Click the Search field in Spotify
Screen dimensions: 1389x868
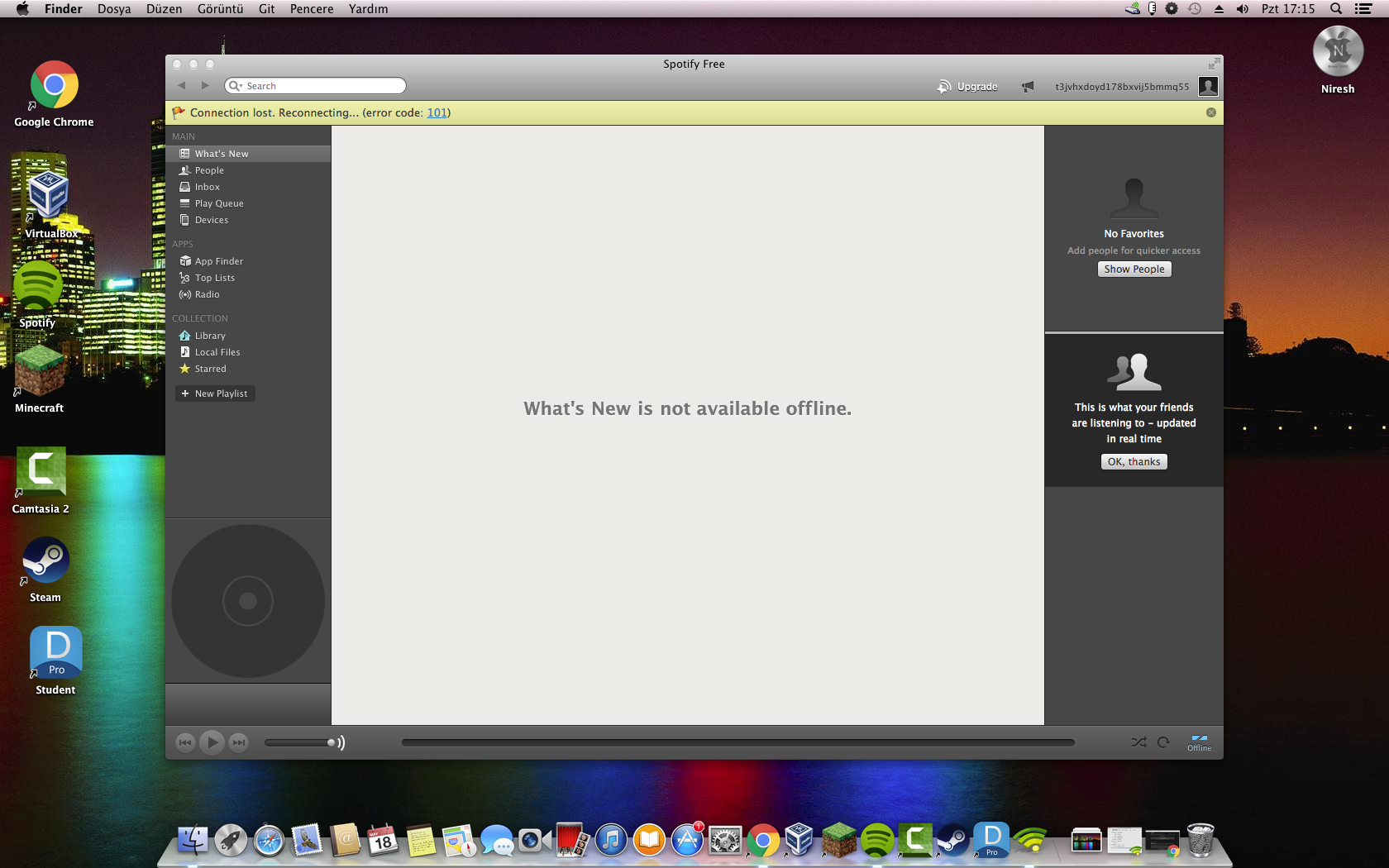click(315, 86)
